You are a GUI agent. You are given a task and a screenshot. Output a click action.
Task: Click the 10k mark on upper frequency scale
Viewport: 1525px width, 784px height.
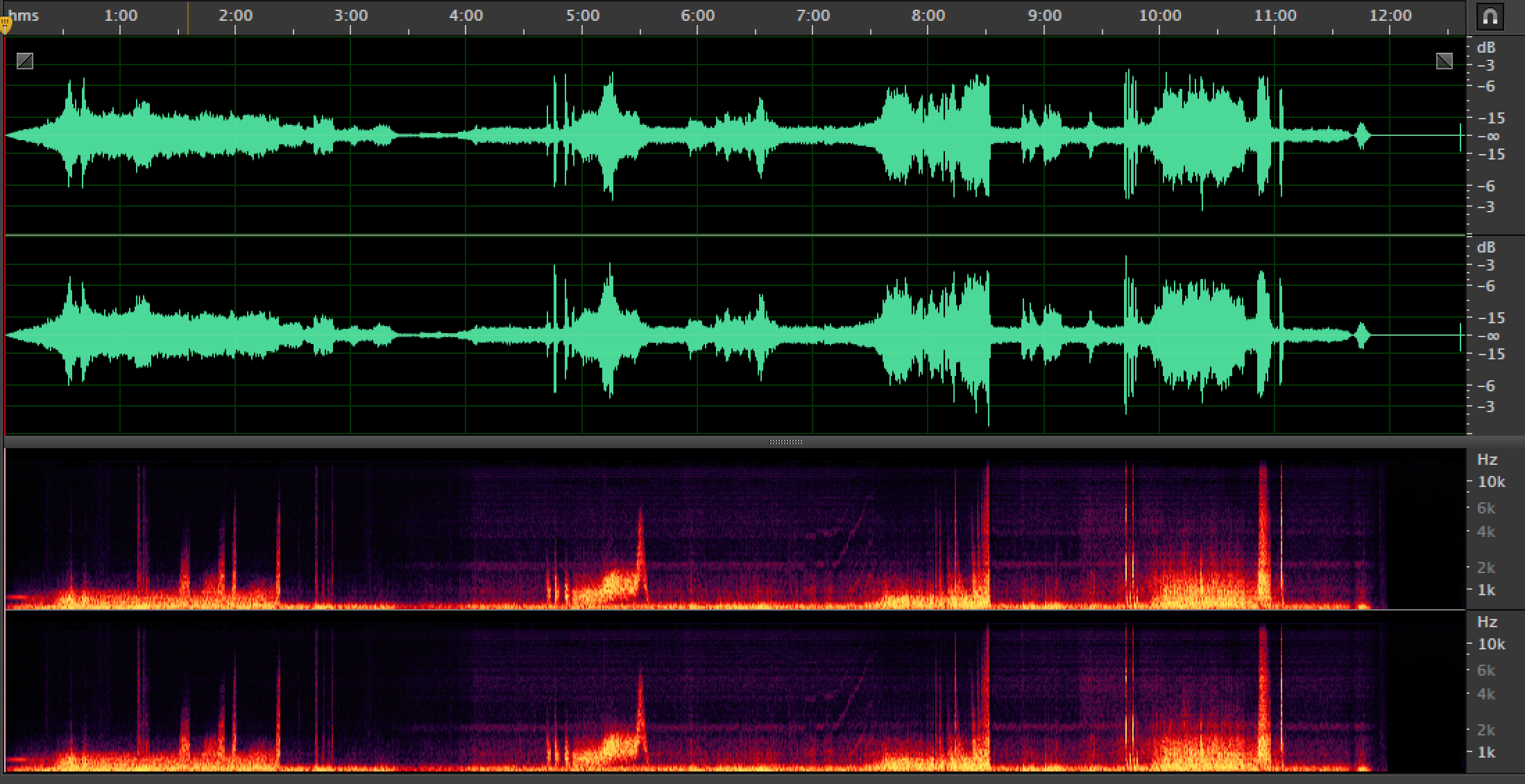[x=1491, y=482]
